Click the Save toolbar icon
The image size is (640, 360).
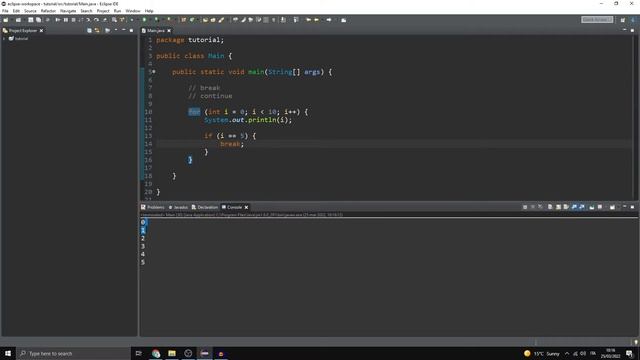coord(30,20)
